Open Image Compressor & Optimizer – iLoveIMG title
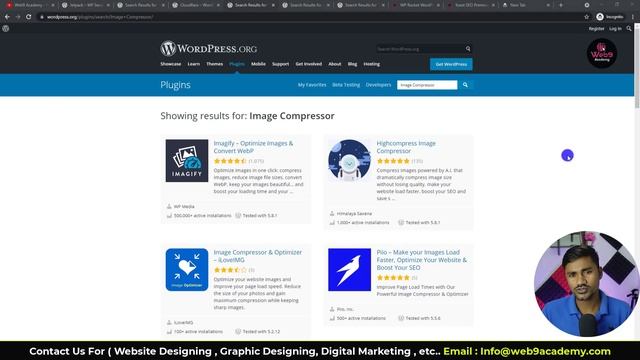Image resolution: width=640 pixels, height=360 pixels. pos(258,256)
